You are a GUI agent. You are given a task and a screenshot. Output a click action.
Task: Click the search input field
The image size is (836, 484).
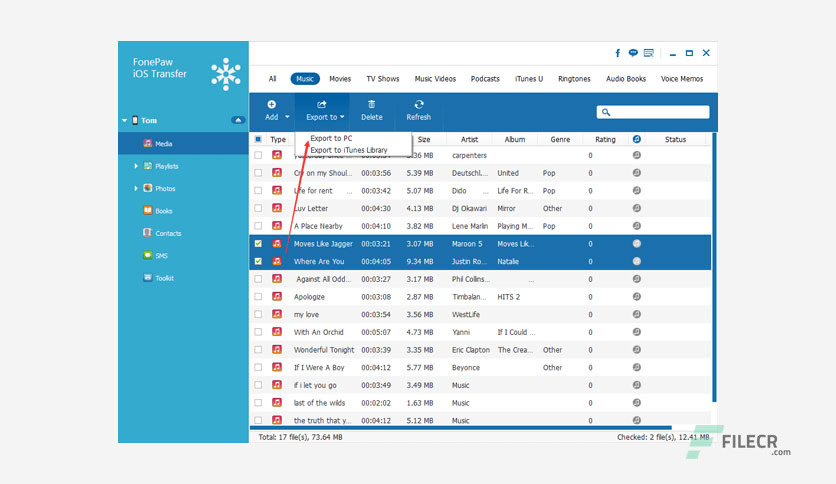click(653, 112)
